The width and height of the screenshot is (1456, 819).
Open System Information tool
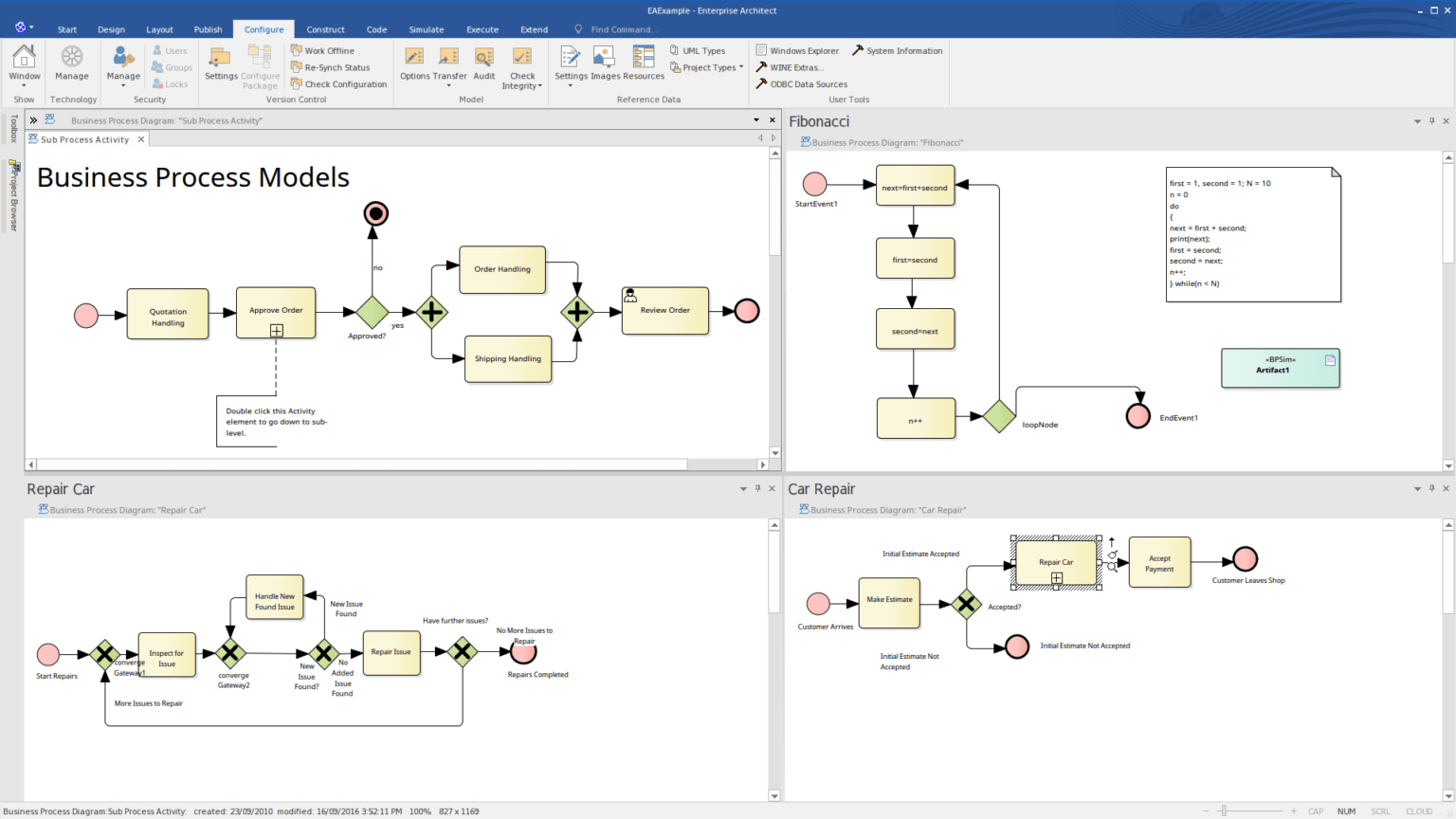click(x=897, y=51)
